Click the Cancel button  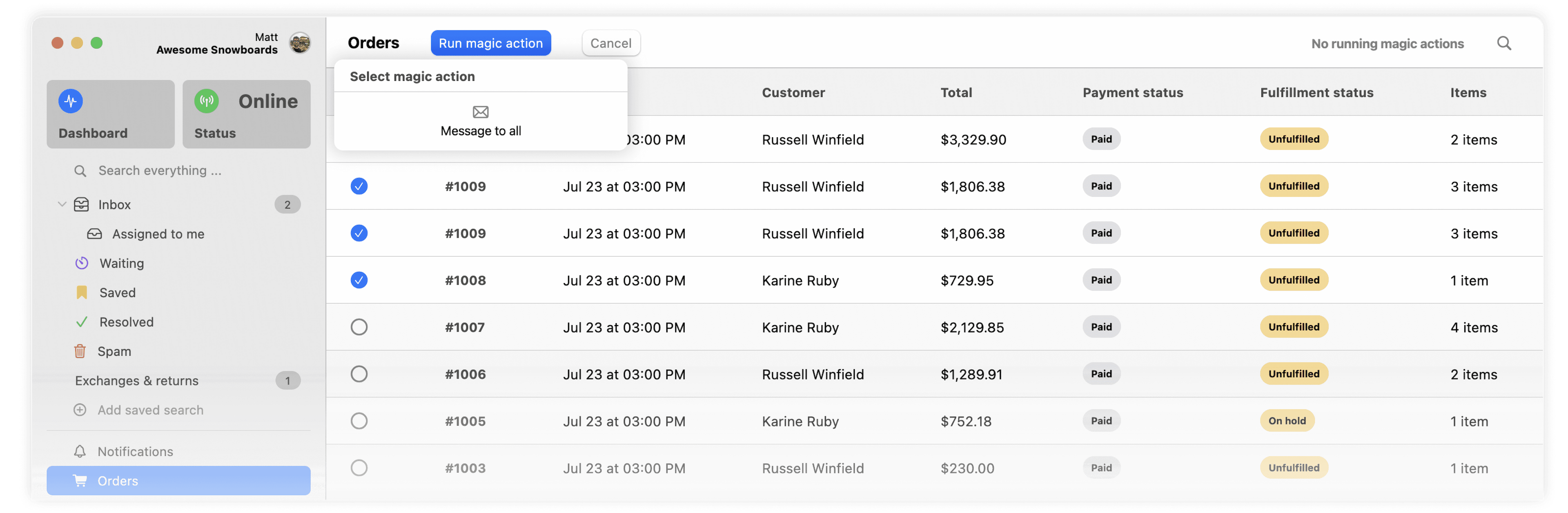610,42
